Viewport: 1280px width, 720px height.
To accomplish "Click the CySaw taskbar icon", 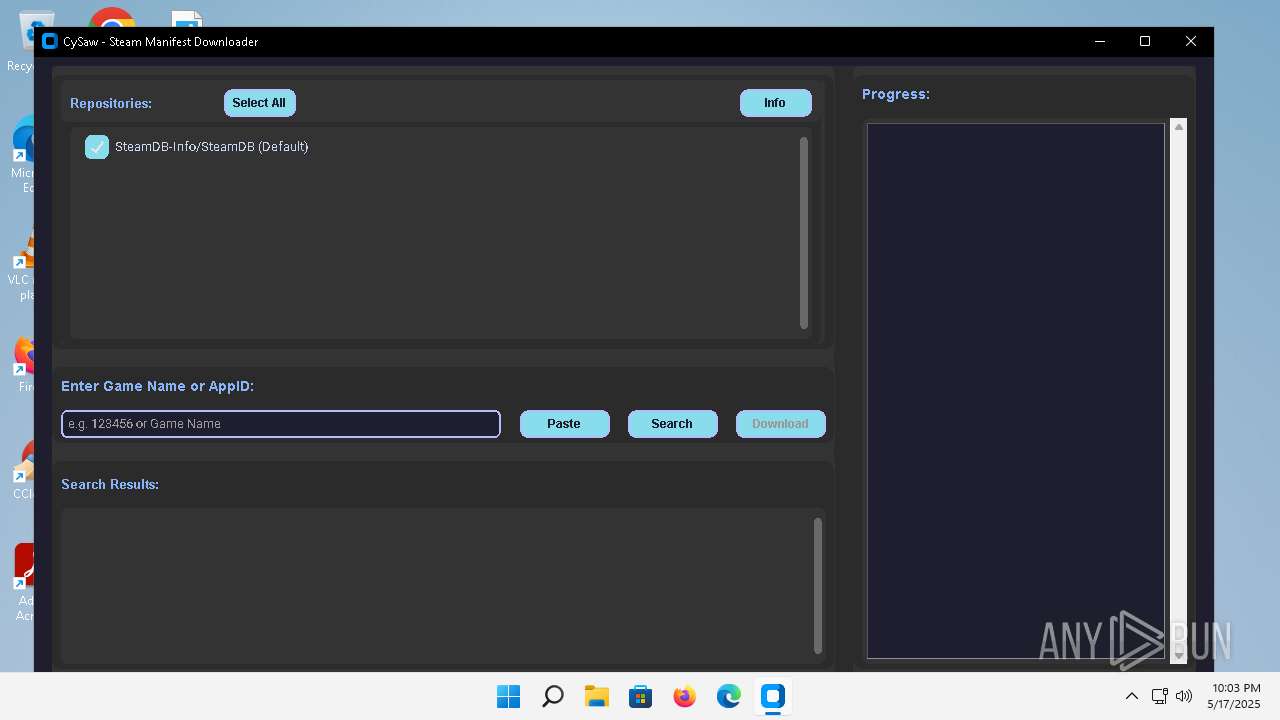I will [773, 697].
